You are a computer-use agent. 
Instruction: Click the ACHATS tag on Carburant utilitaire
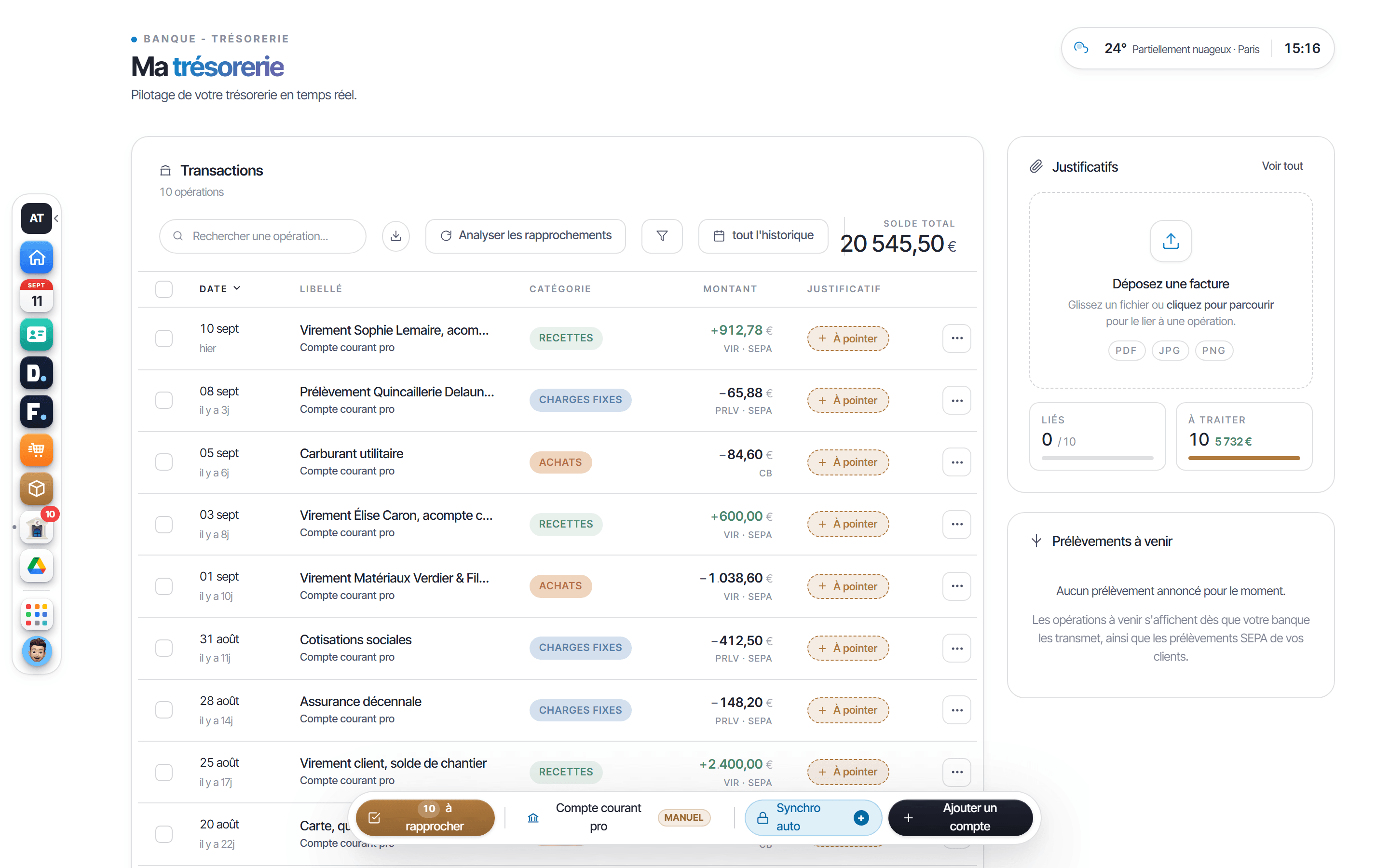(560, 462)
